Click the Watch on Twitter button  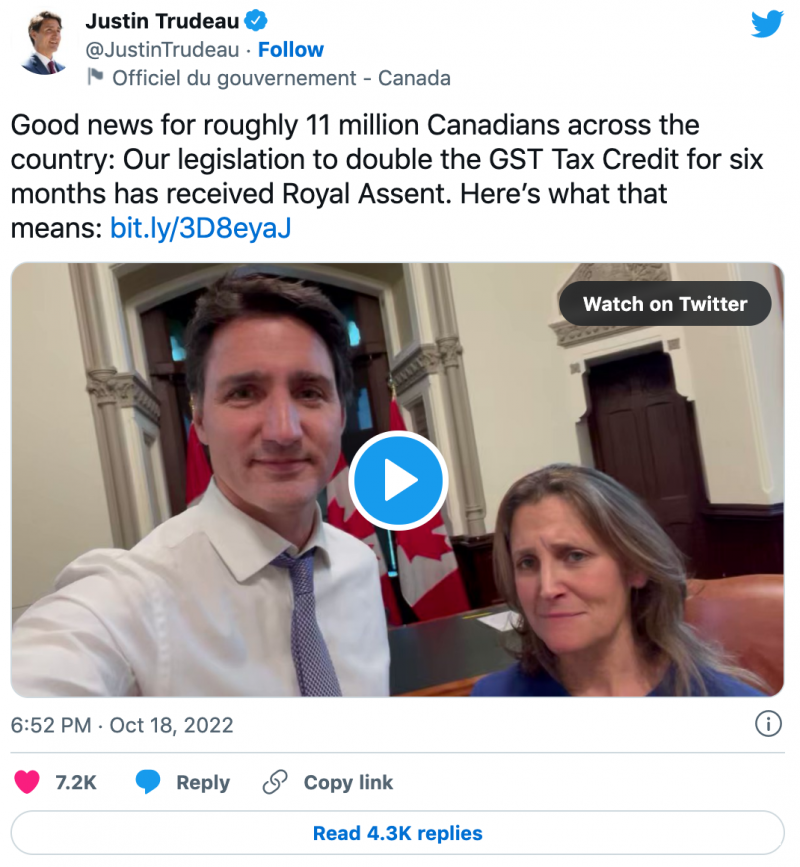click(665, 304)
